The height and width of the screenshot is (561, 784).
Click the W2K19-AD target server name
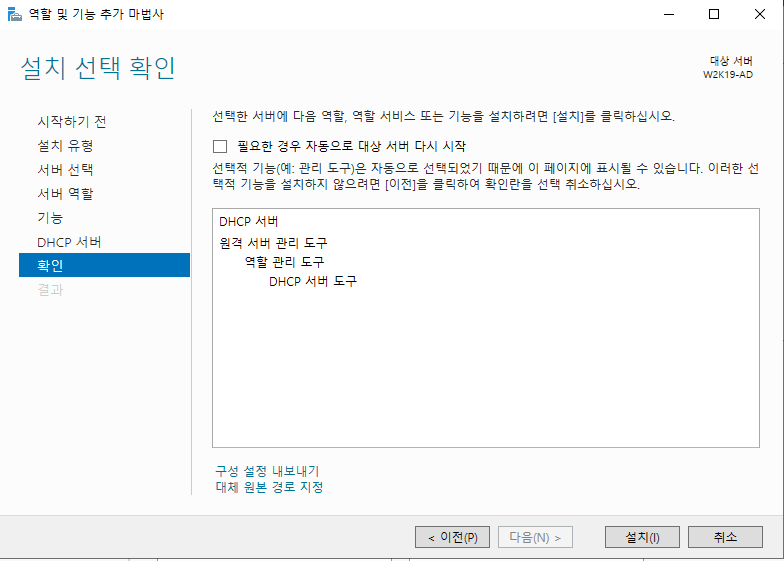click(728, 74)
